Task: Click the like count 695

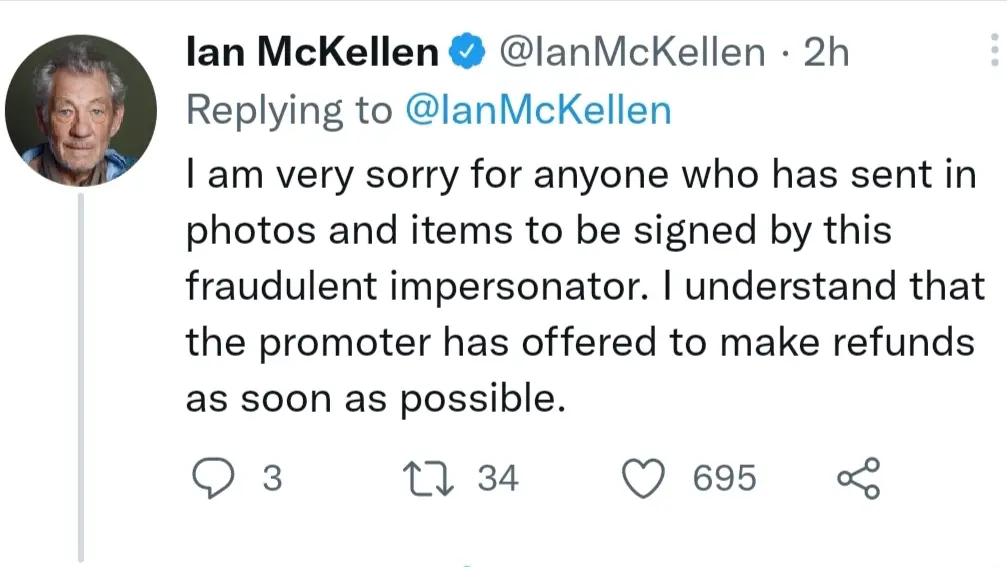Action: 724,478
